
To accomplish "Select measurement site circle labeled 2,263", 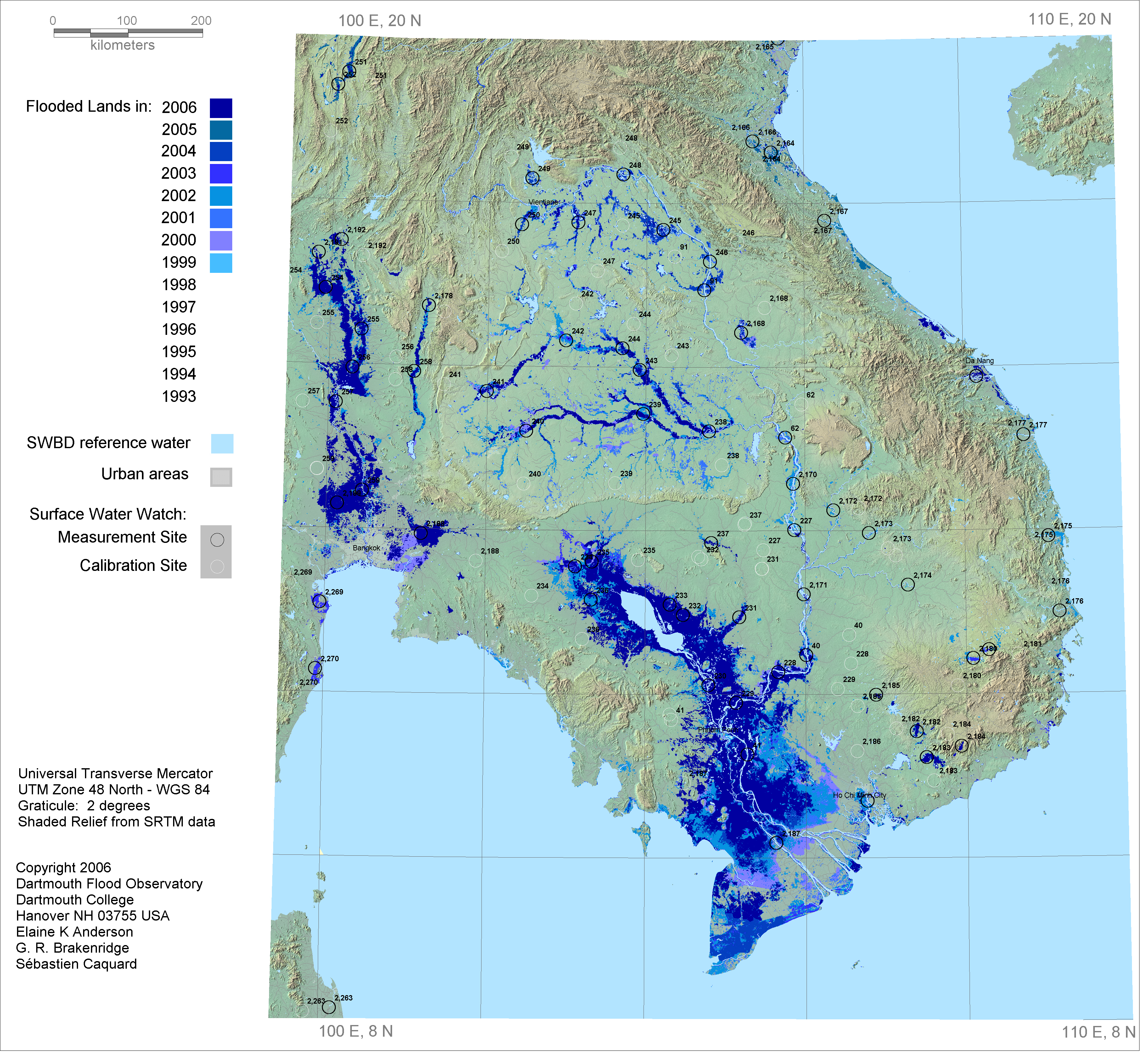I will tap(329, 1007).
